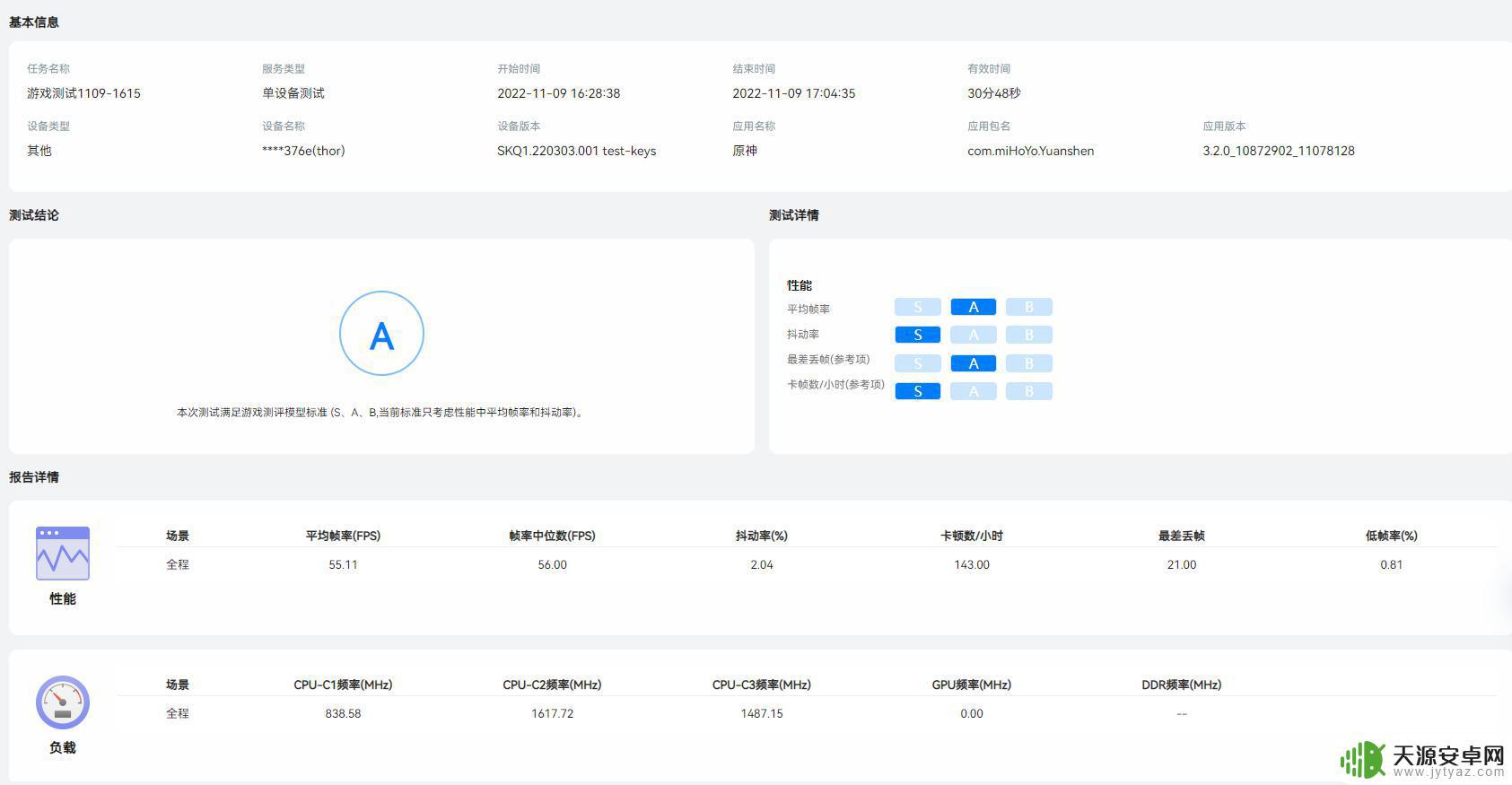Click low frame rate value 0.81
Viewport: 1512px width, 785px height.
click(1392, 564)
